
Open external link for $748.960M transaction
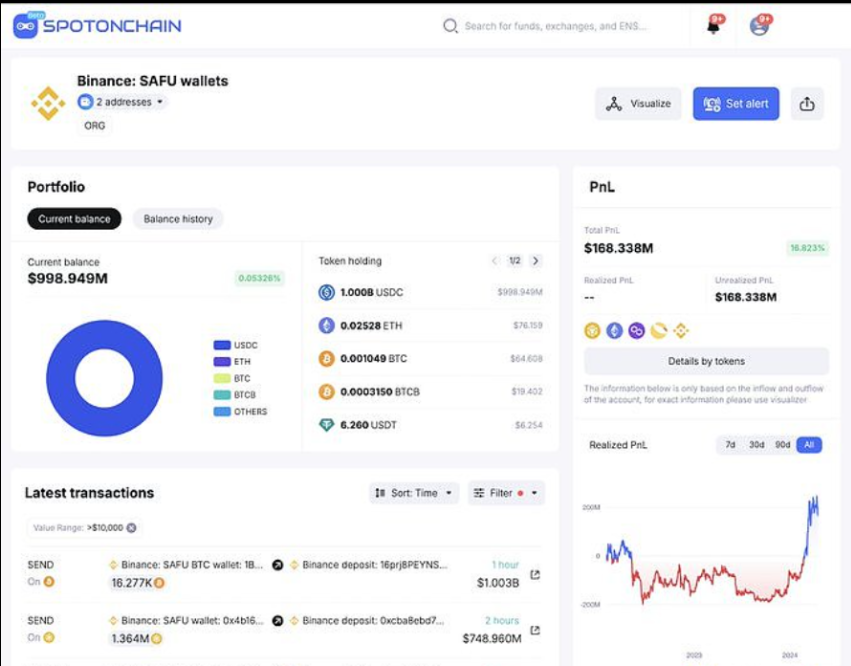pyautogui.click(x=535, y=630)
